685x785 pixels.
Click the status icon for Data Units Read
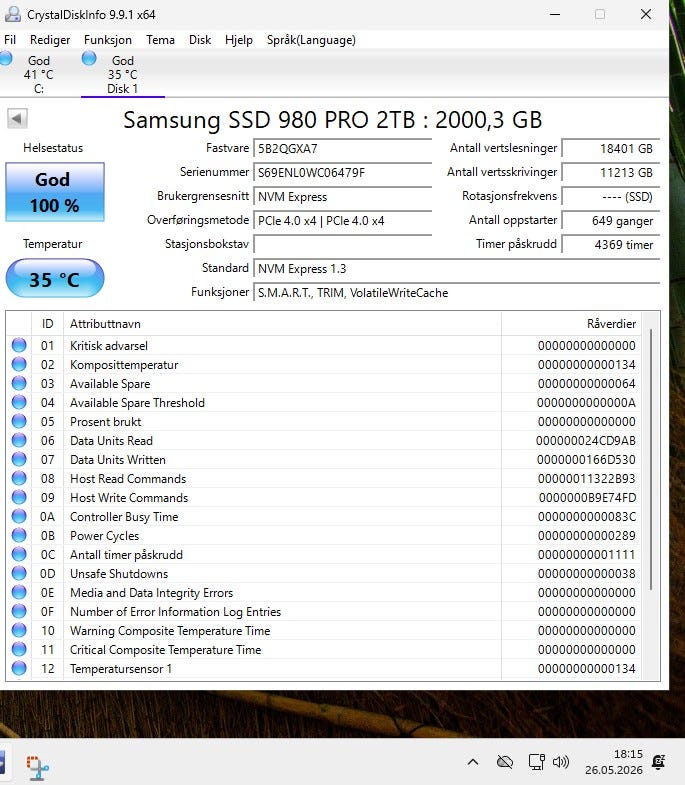click(19, 440)
